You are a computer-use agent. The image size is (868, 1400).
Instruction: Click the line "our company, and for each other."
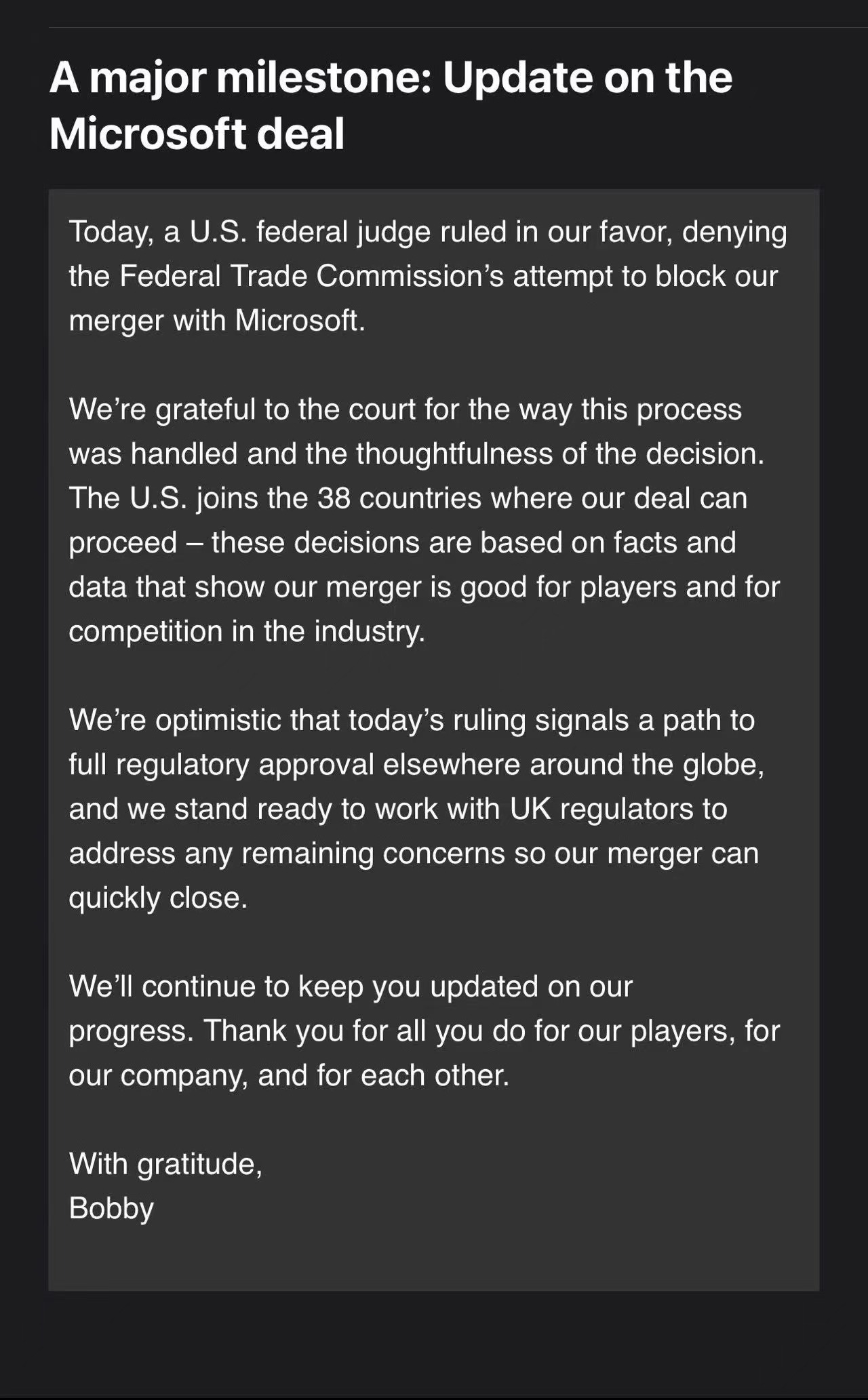[289, 1075]
